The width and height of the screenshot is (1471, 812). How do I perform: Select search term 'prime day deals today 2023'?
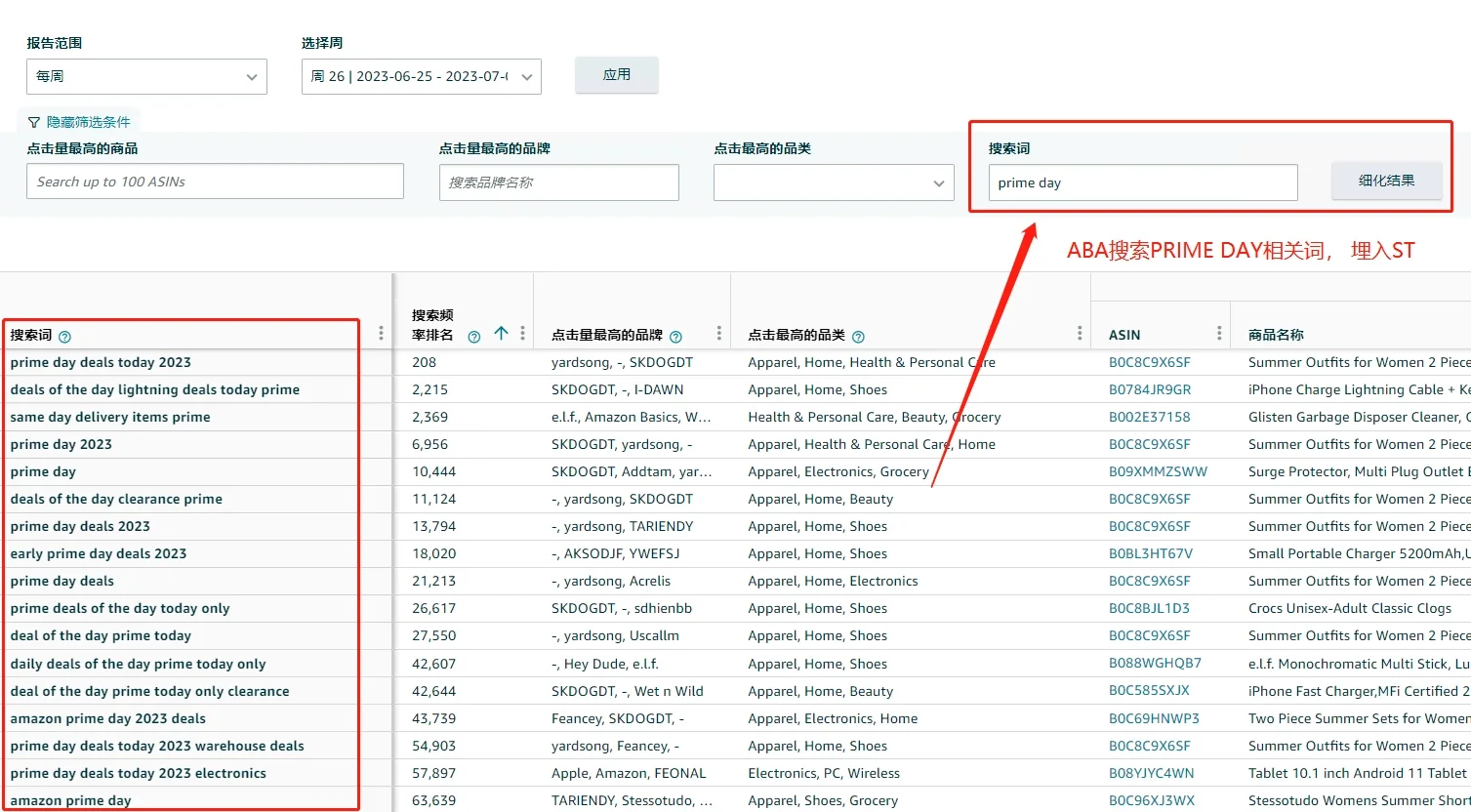(x=101, y=362)
